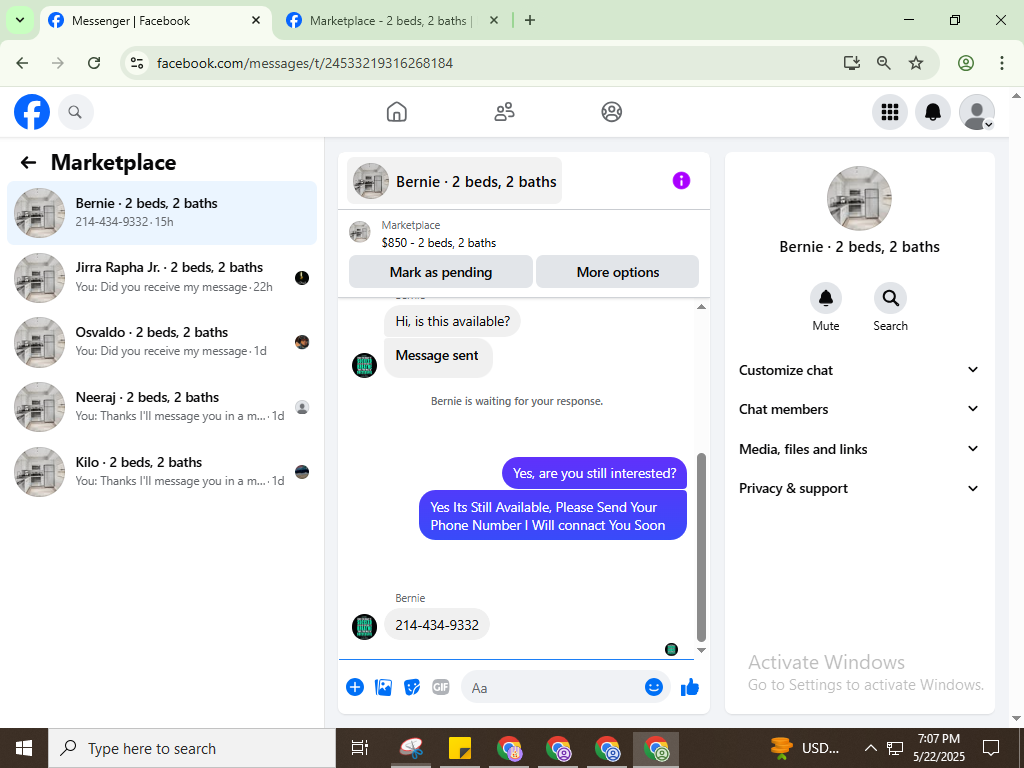Click Mark as pending button
Image resolution: width=1024 pixels, height=768 pixels.
[x=441, y=272]
